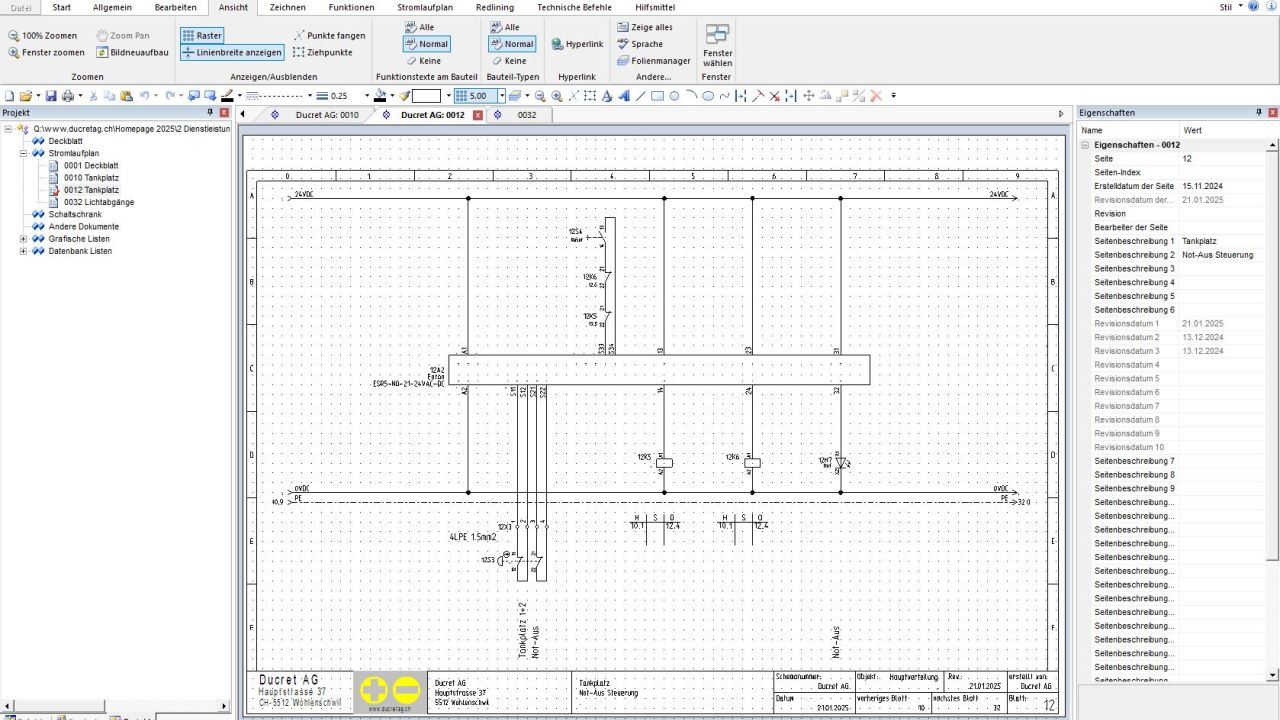Viewport: 1280px width, 720px height.
Task: Open the grid size 5.00 dropdown
Action: tap(501, 96)
